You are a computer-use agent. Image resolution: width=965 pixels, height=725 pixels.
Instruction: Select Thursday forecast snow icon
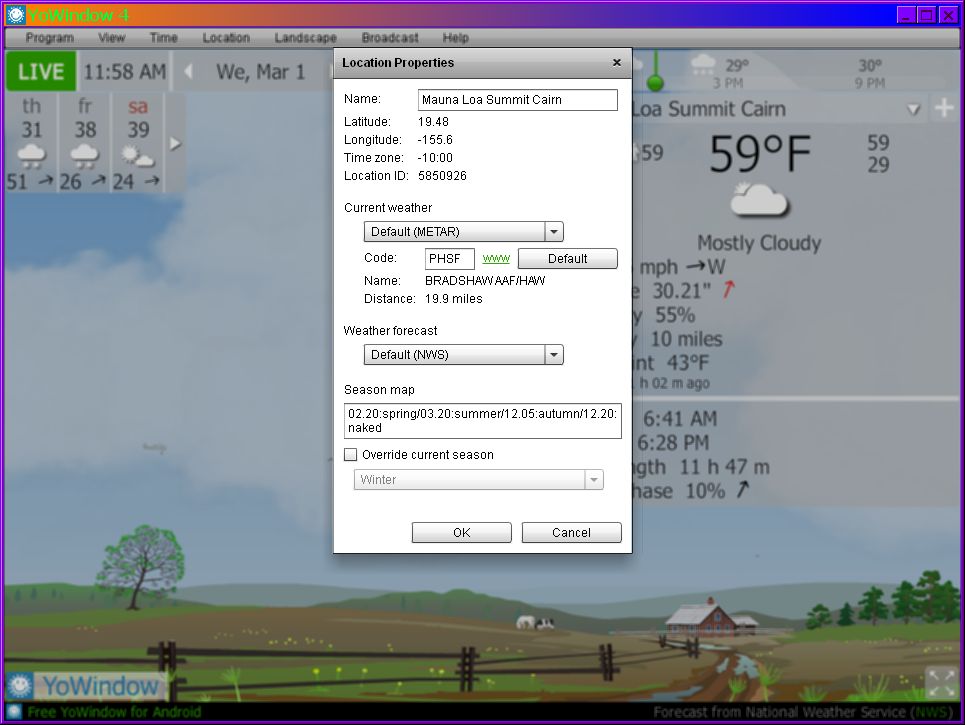31,155
